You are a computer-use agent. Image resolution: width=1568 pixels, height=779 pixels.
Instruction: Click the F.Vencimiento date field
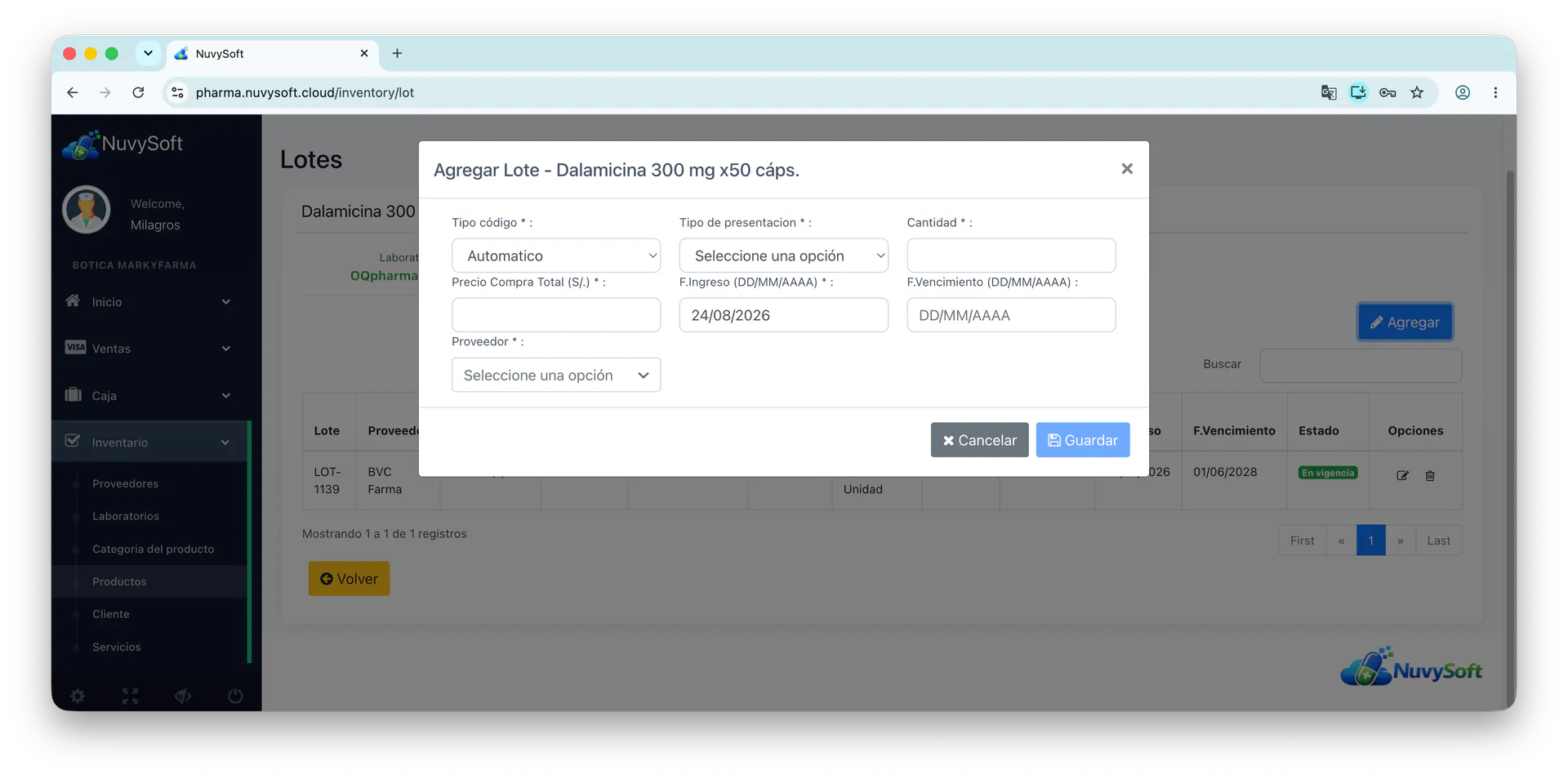click(x=1011, y=315)
